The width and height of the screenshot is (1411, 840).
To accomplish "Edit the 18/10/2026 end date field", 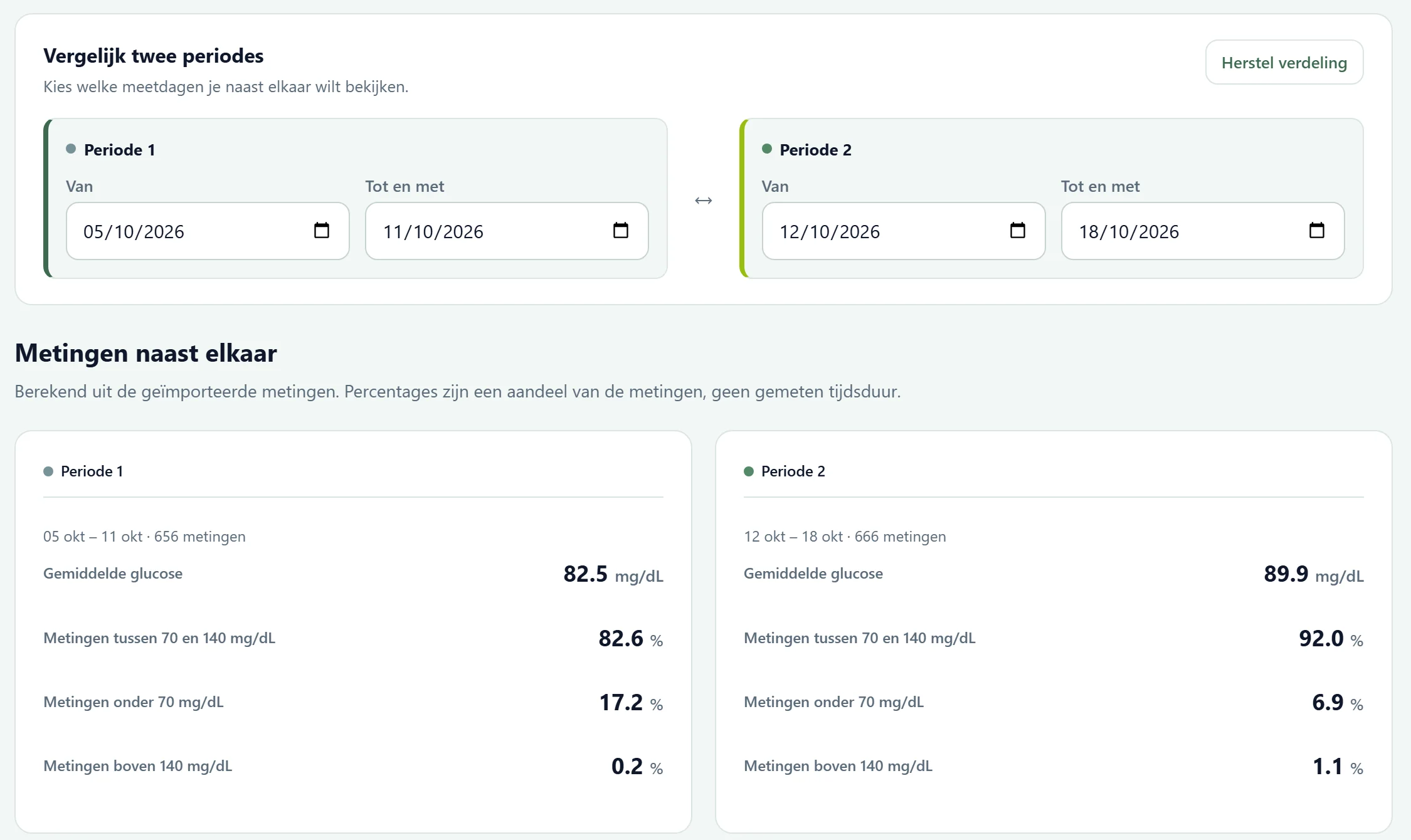I will click(x=1203, y=231).
